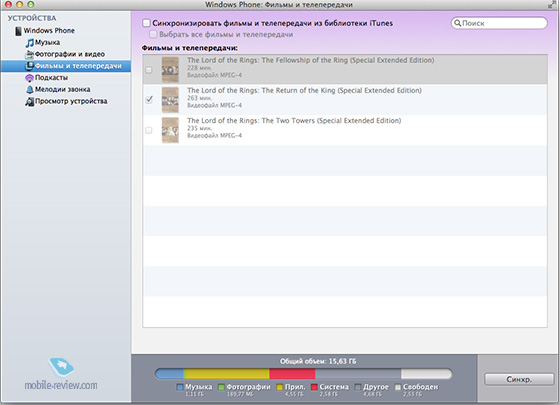Select Фильмы и телепередачи in the sidebar
This screenshot has height=405, width=560.
pos(66,66)
